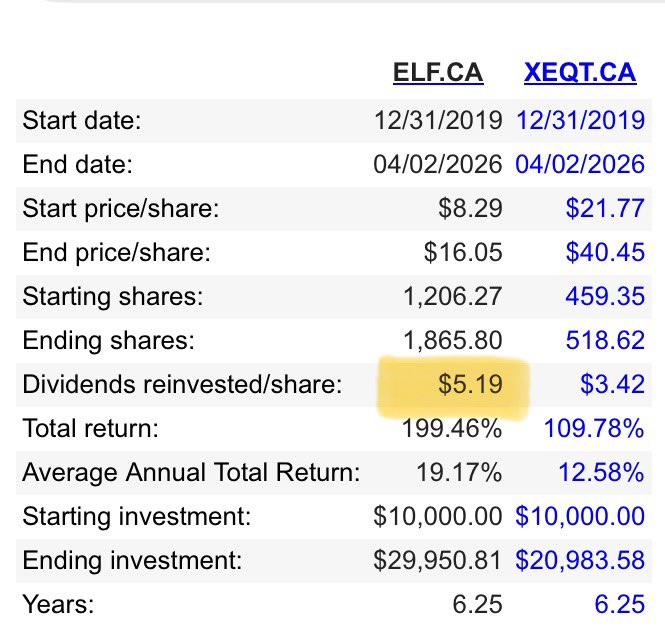Click the Dividends reinvested/share label

coord(182,384)
